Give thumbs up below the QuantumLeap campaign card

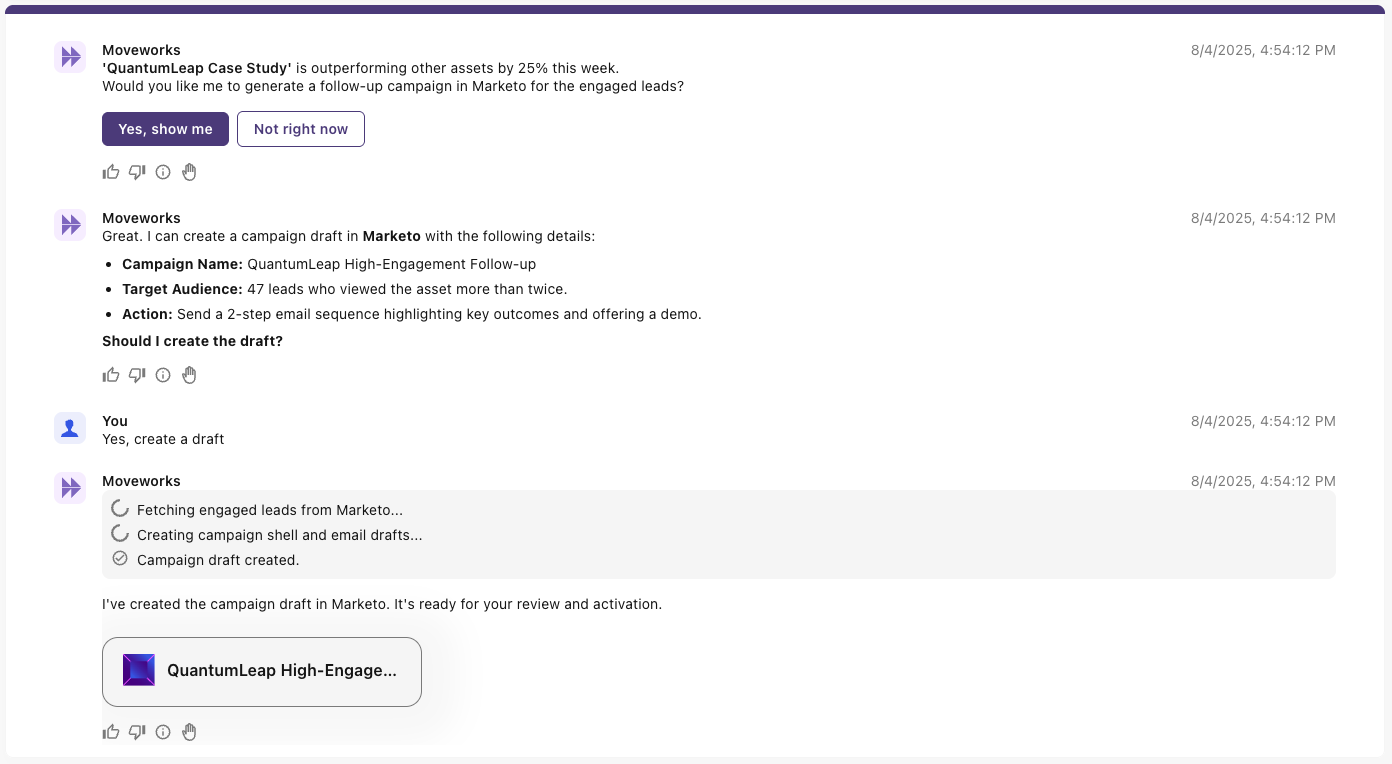tap(111, 732)
